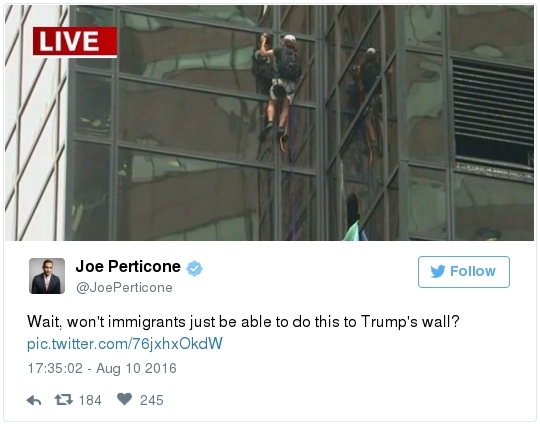The width and height of the screenshot is (540, 425).
Task: Open the @JoePerticone handle link
Action: [124, 288]
